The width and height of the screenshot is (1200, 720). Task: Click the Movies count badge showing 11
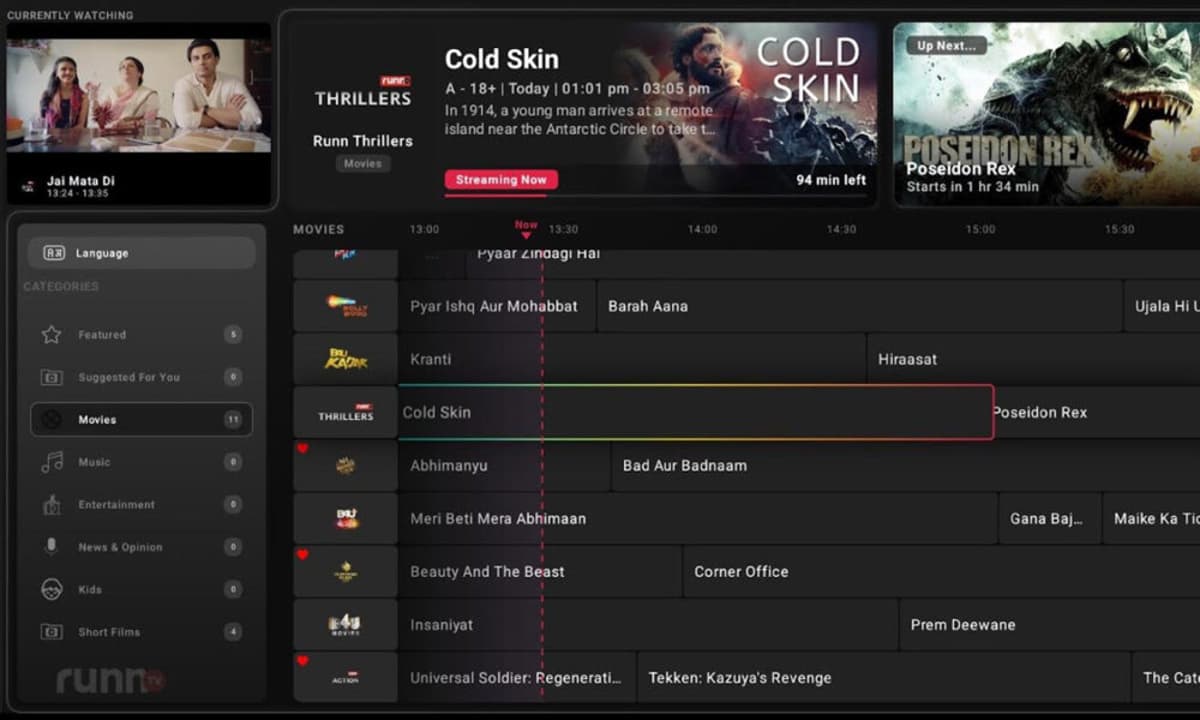pyautogui.click(x=233, y=420)
